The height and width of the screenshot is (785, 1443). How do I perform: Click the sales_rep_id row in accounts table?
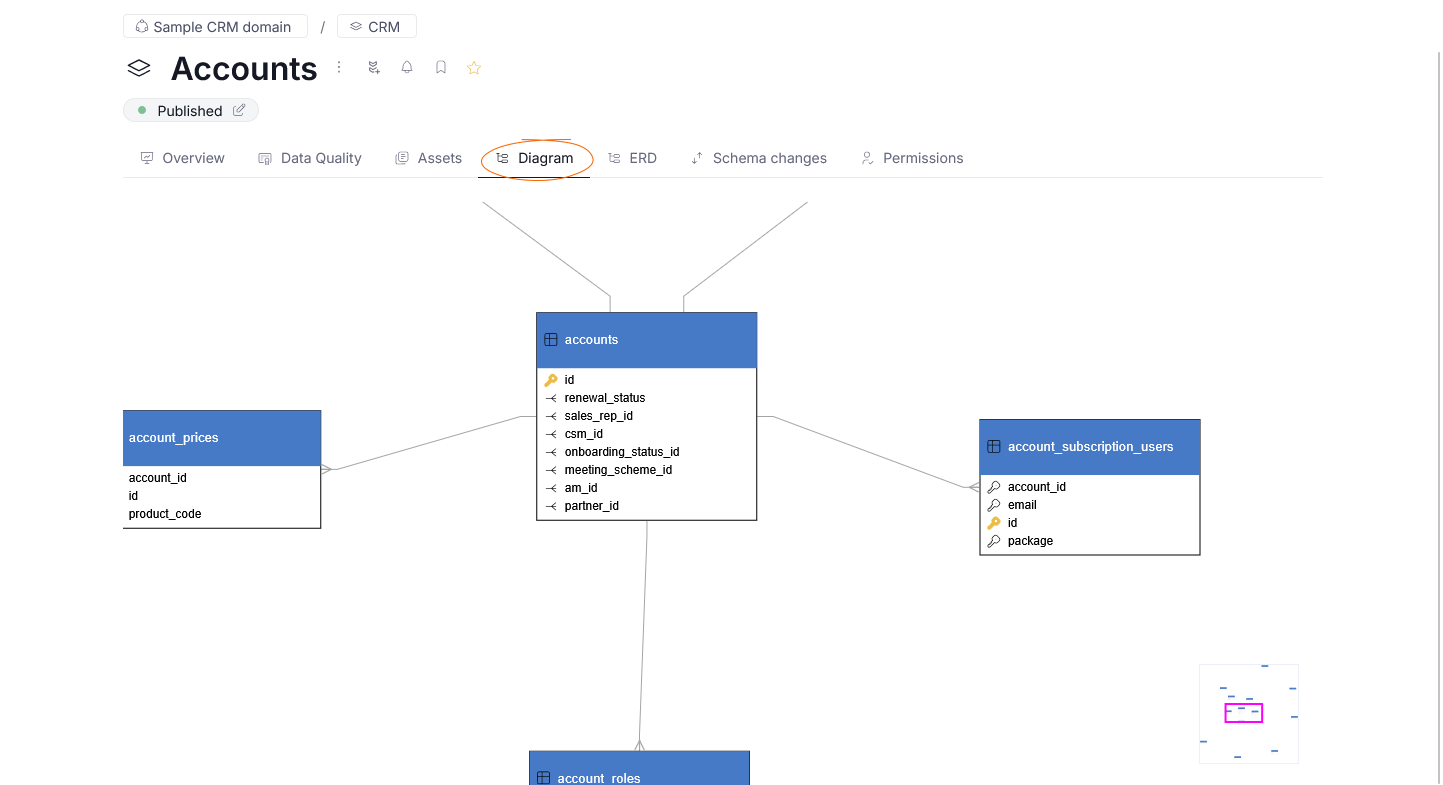point(599,415)
